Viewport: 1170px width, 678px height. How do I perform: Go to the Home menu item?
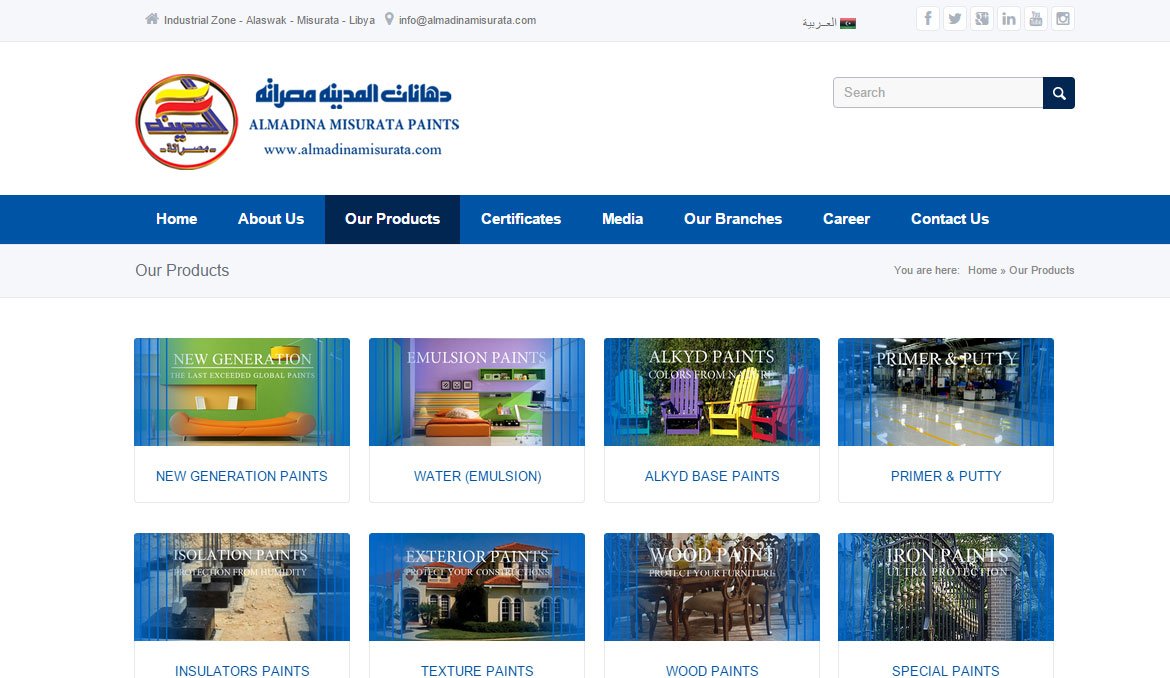click(176, 219)
